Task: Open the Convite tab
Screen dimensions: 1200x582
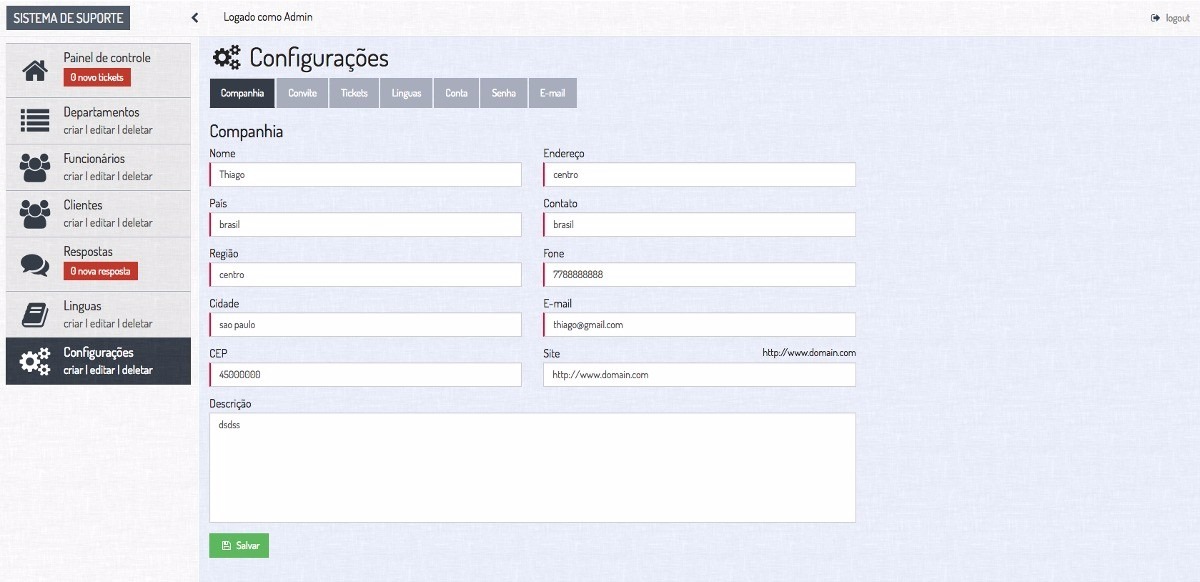Action: coord(302,93)
